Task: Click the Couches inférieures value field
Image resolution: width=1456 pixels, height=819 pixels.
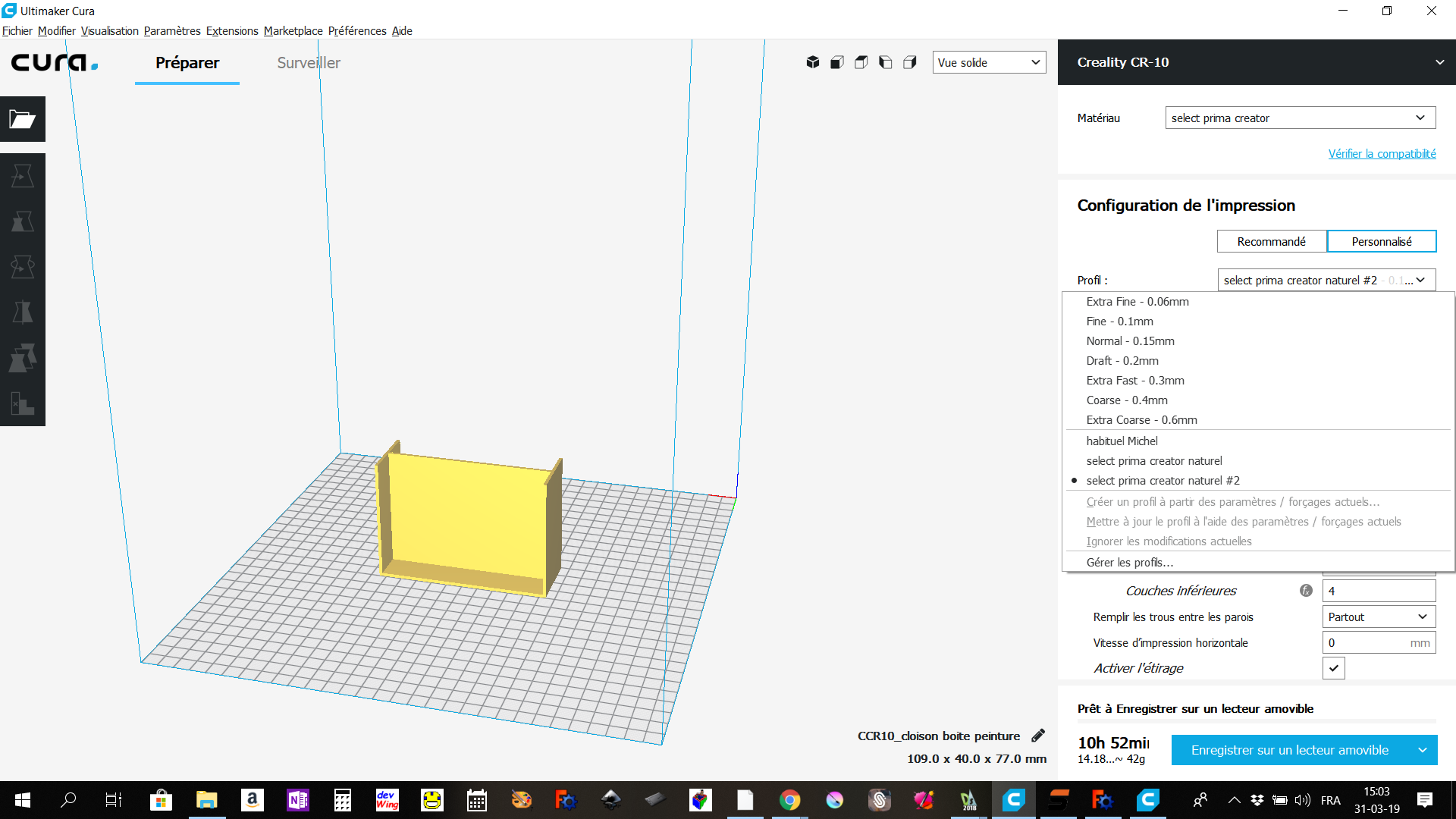Action: pos(1379,591)
